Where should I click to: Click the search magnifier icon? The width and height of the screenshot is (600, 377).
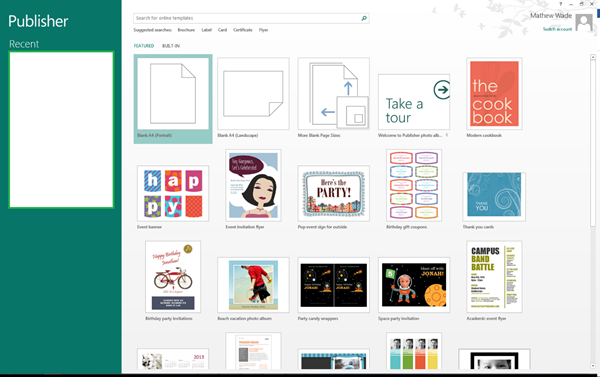[364, 18]
